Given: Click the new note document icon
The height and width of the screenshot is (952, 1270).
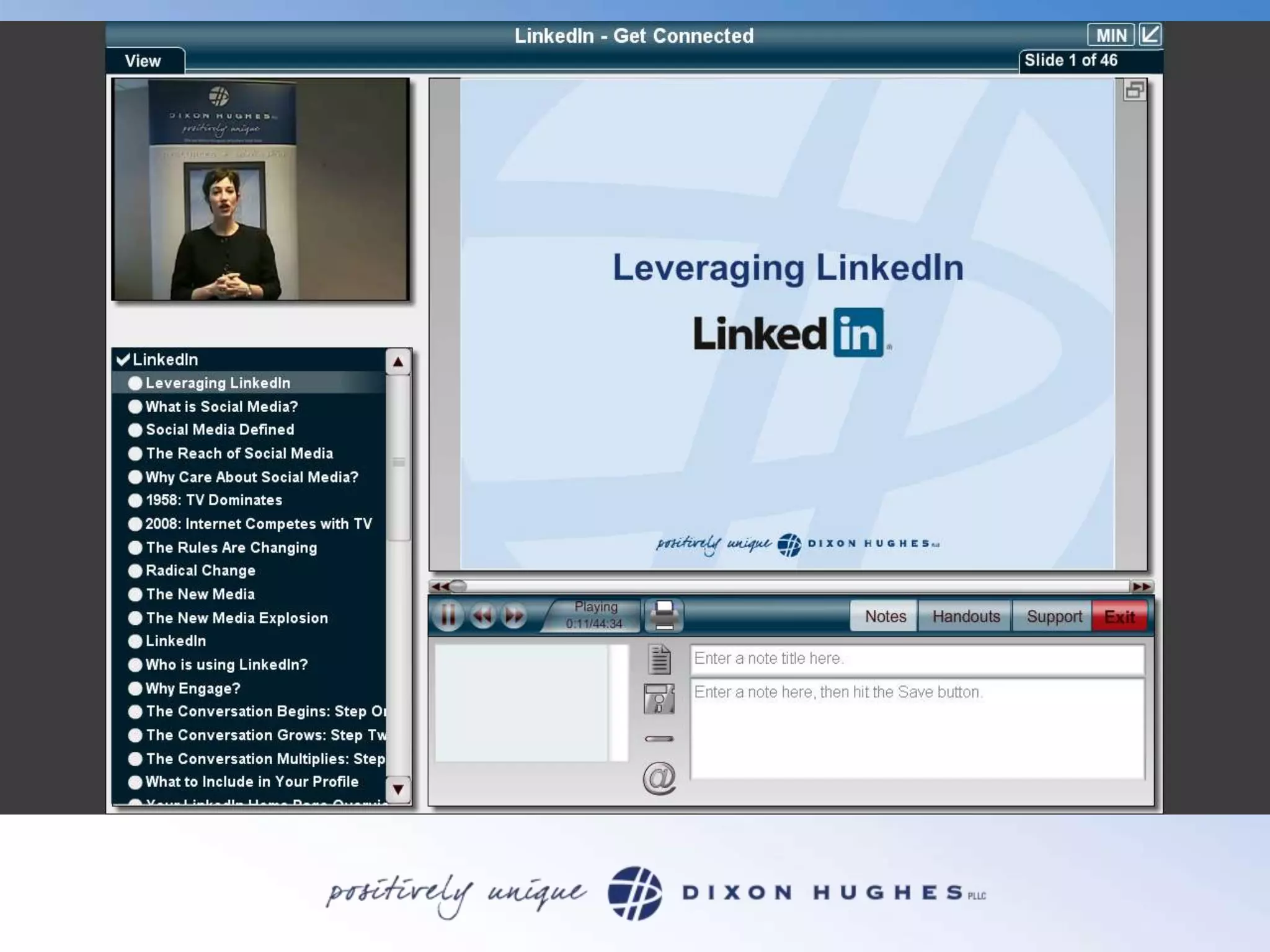Looking at the screenshot, I should pyautogui.click(x=659, y=659).
